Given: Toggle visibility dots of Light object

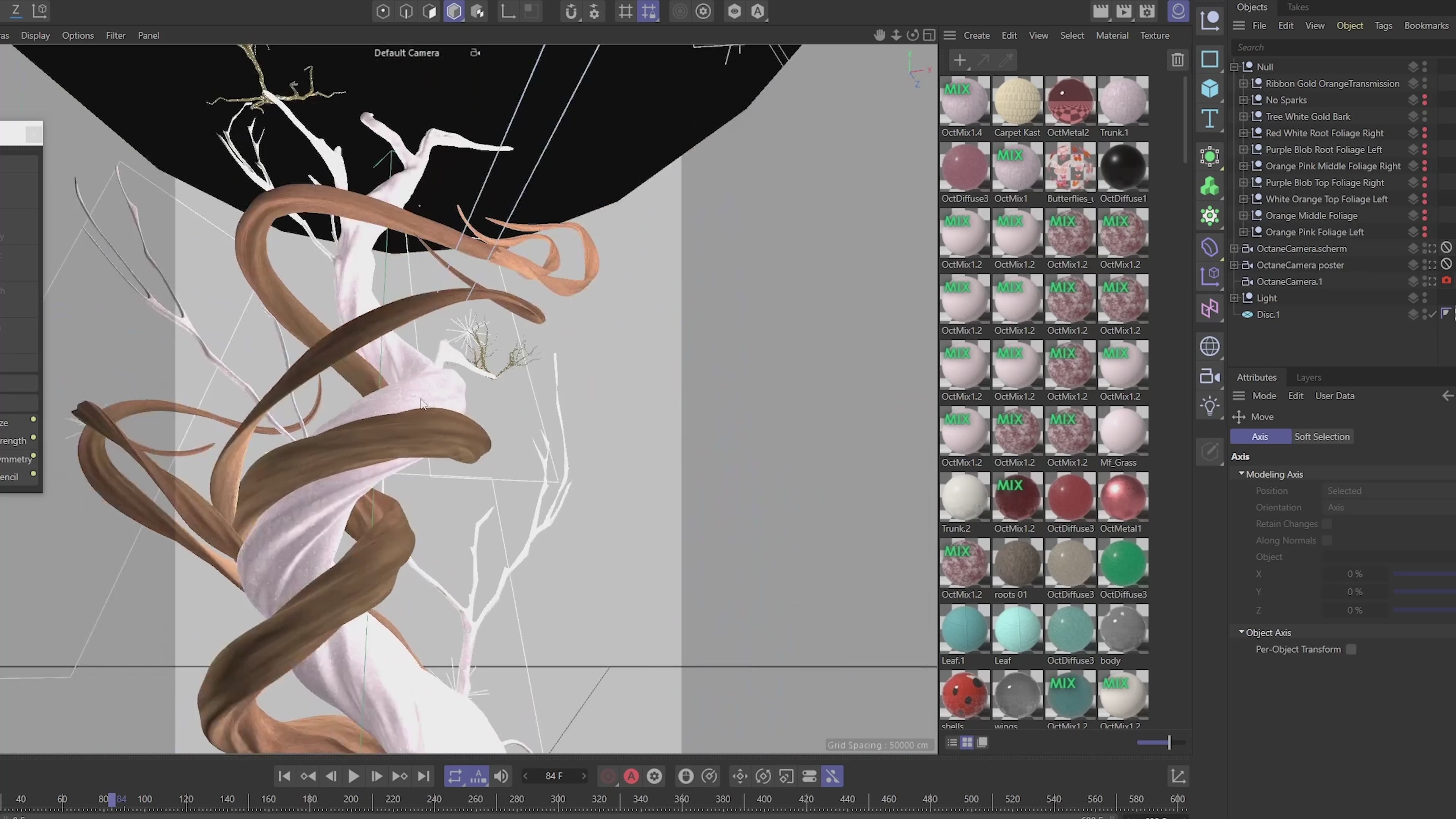Looking at the screenshot, I should [1425, 298].
